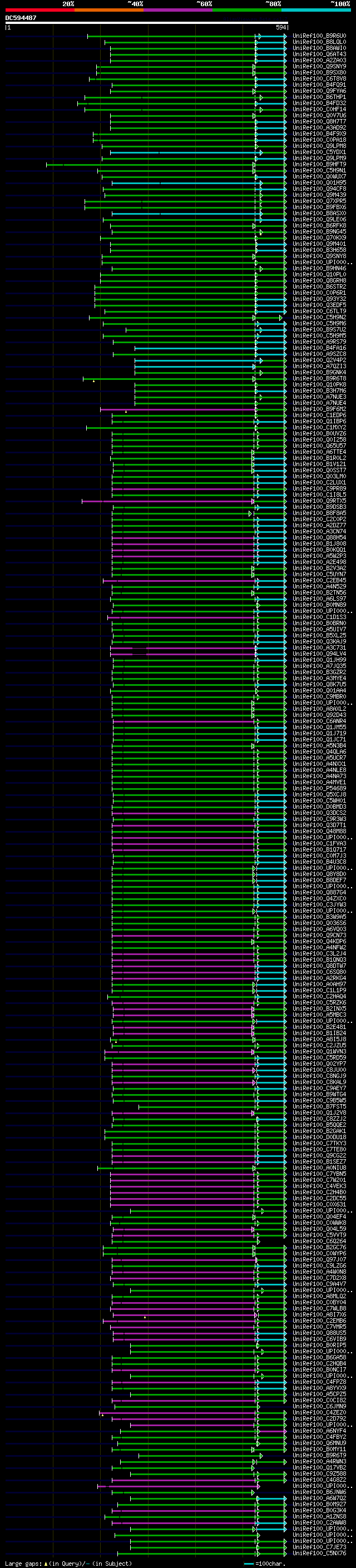The height and width of the screenshot is (1568, 356).
Task: Click the query end position 594
Action: [x=280, y=27]
